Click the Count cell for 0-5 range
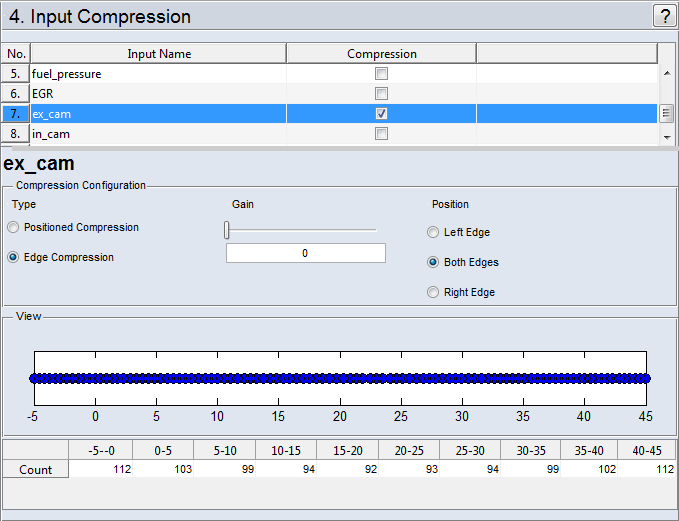The image size is (679, 521). [x=163, y=469]
